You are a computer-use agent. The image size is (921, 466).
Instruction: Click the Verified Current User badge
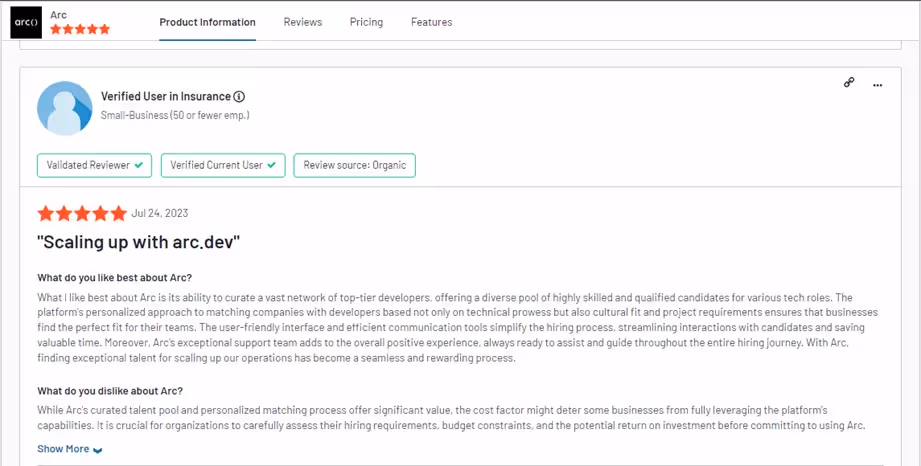point(223,165)
